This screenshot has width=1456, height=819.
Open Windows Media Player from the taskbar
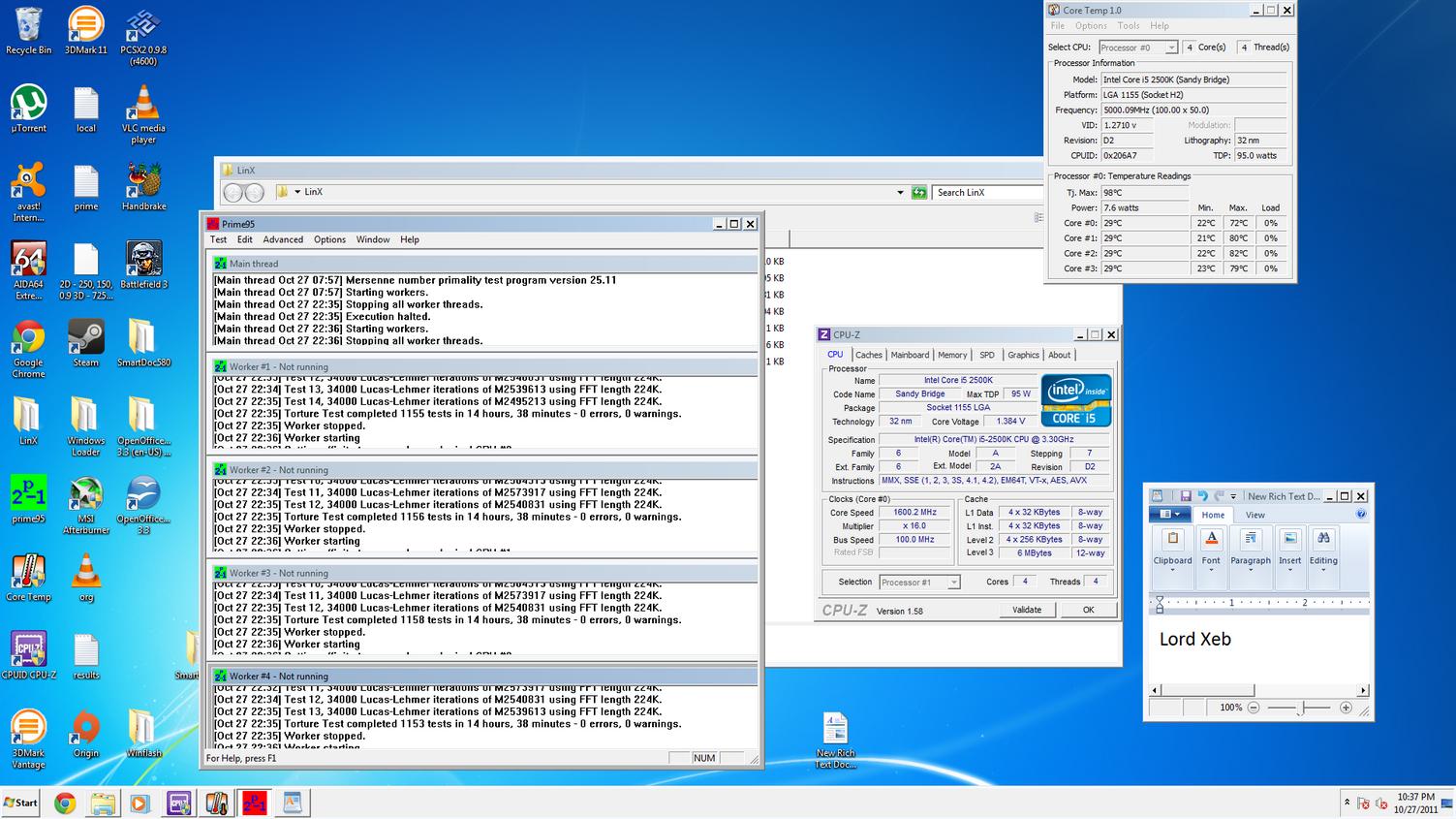click(x=139, y=803)
